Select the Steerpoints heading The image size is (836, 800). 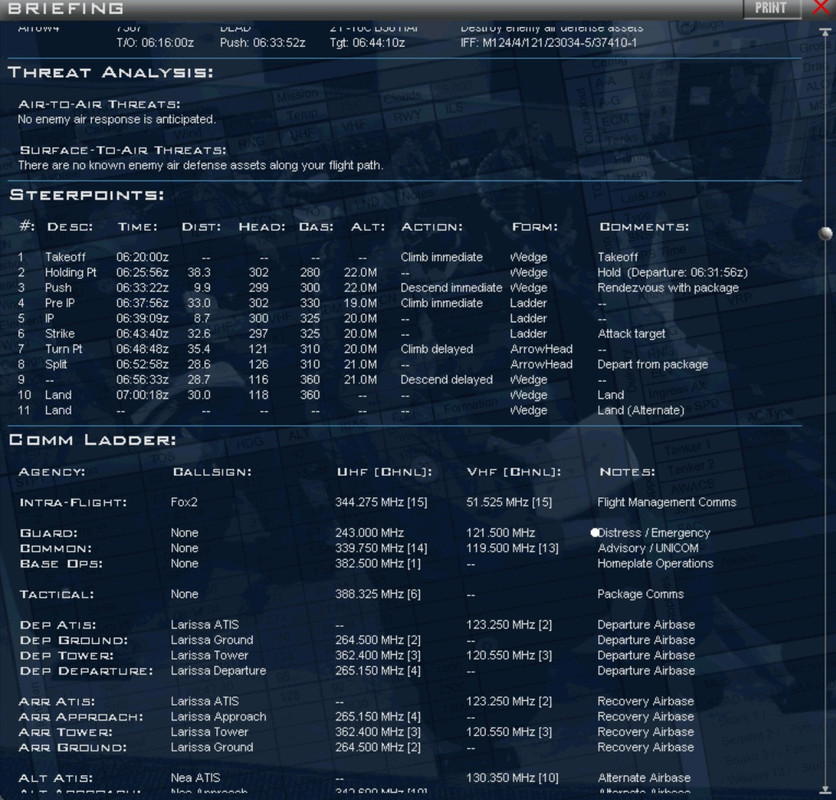pos(86,195)
